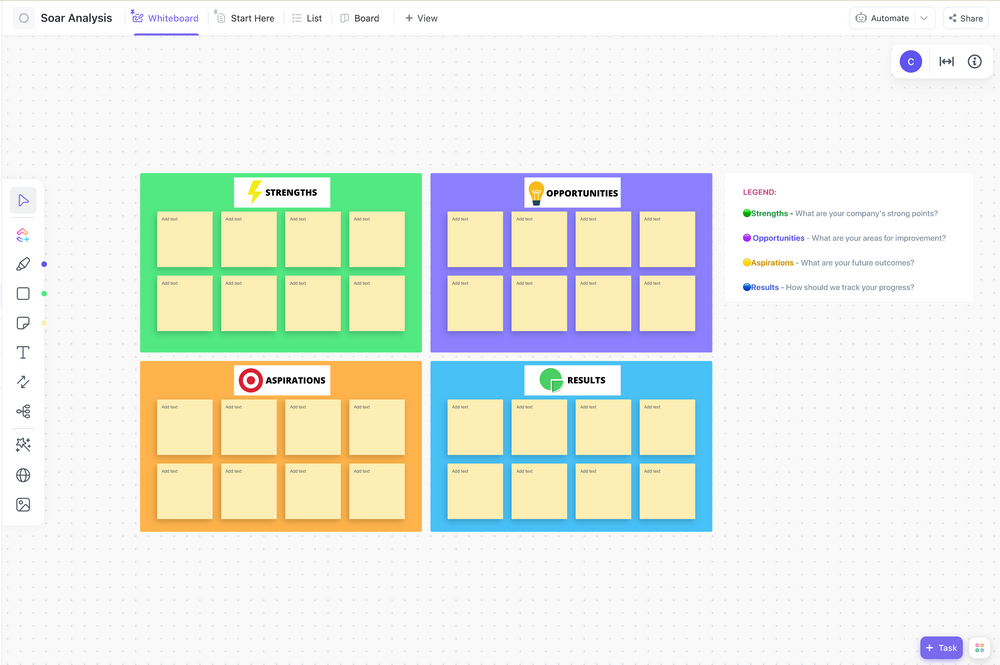The image size is (1000, 665).
Task: Select the shape tool
Action: click(23, 293)
